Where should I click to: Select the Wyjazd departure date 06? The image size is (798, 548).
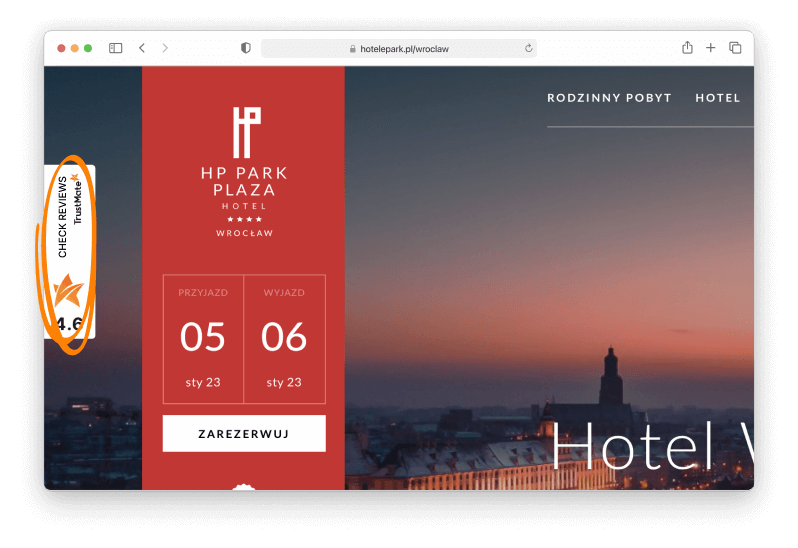(x=284, y=339)
